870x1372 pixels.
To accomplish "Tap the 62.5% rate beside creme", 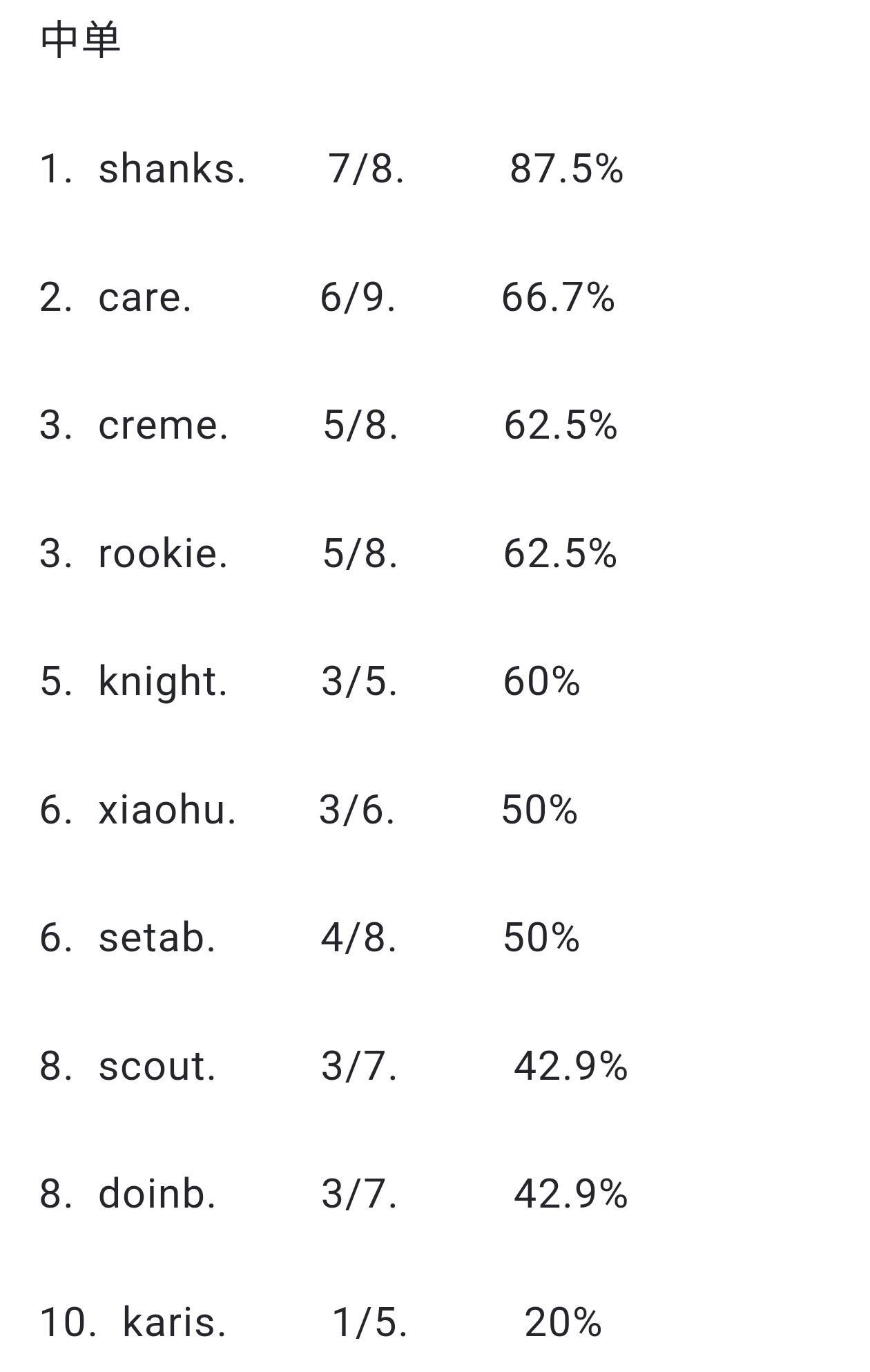I will pos(561,425).
